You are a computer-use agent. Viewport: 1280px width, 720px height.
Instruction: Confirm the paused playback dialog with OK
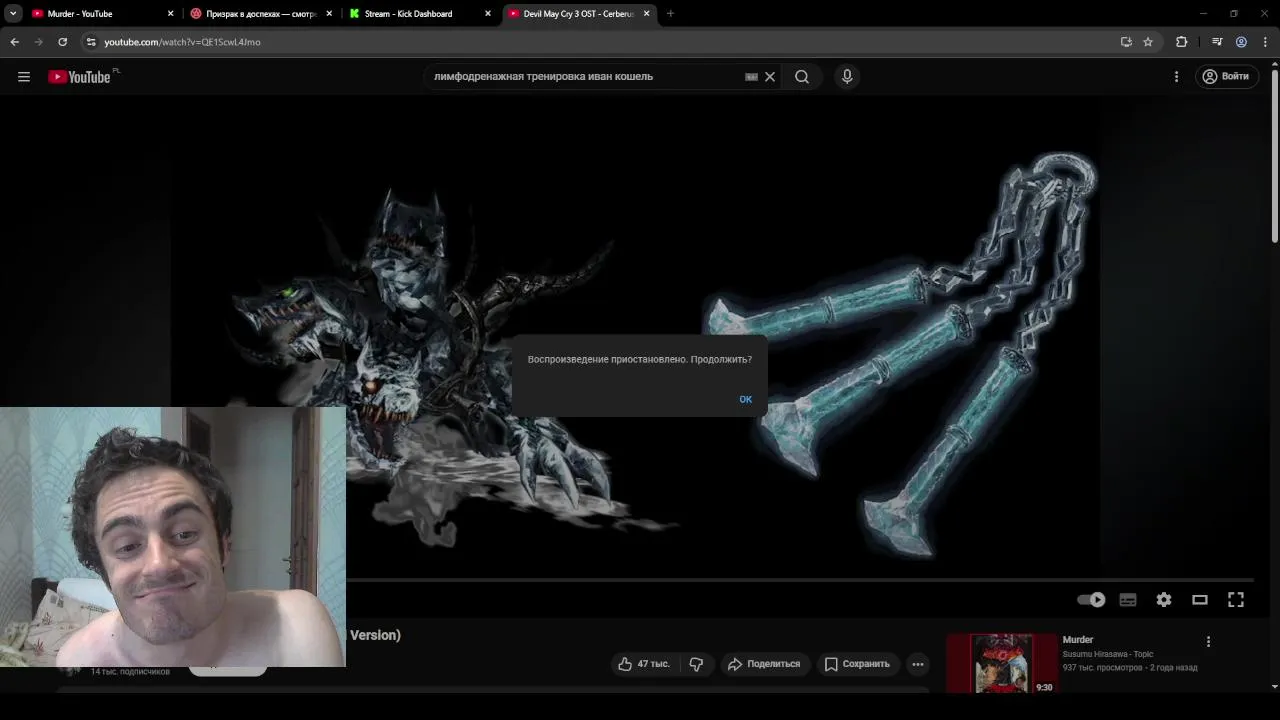745,399
